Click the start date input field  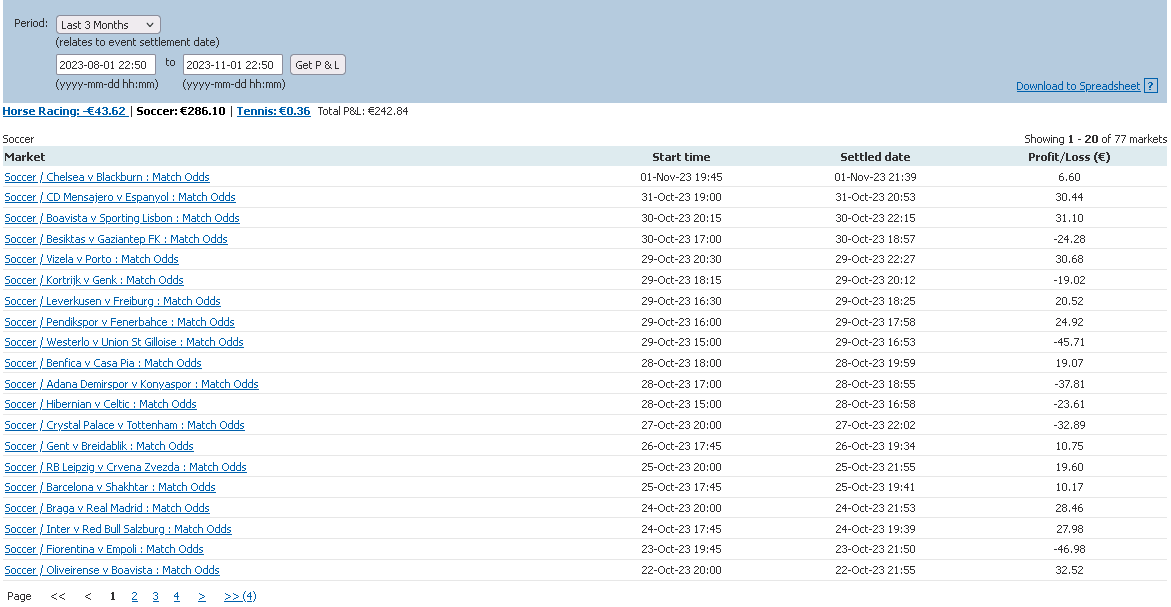click(x=105, y=65)
